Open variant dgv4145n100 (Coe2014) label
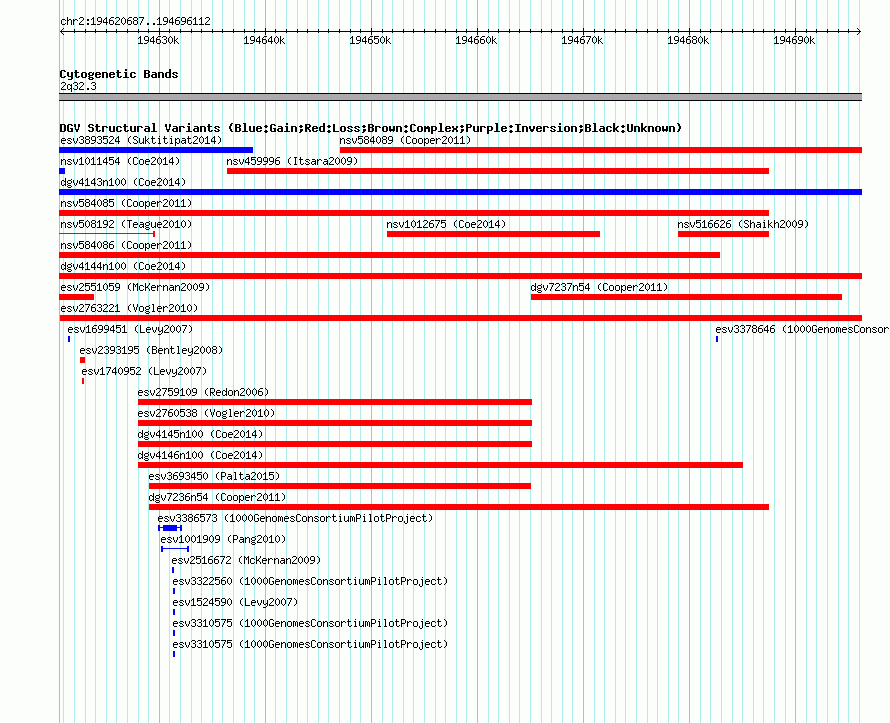Viewport: 890px width, 723px height. click(200, 434)
